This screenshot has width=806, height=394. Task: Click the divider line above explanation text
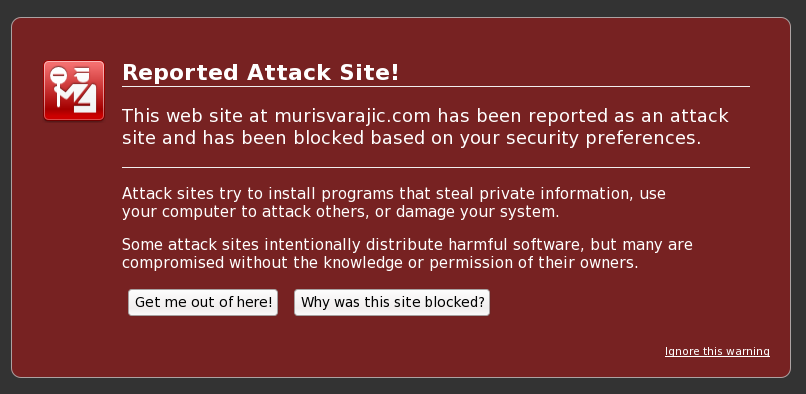point(436,168)
